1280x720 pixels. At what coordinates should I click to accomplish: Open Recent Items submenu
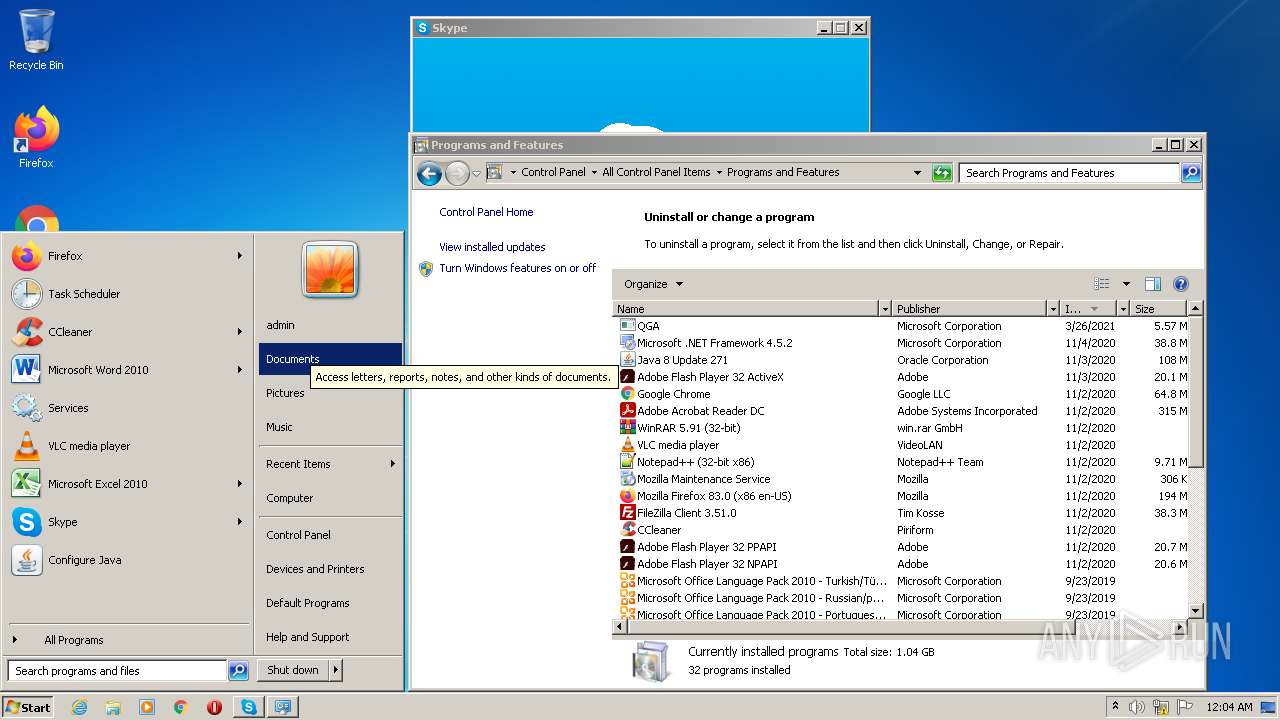[330, 464]
